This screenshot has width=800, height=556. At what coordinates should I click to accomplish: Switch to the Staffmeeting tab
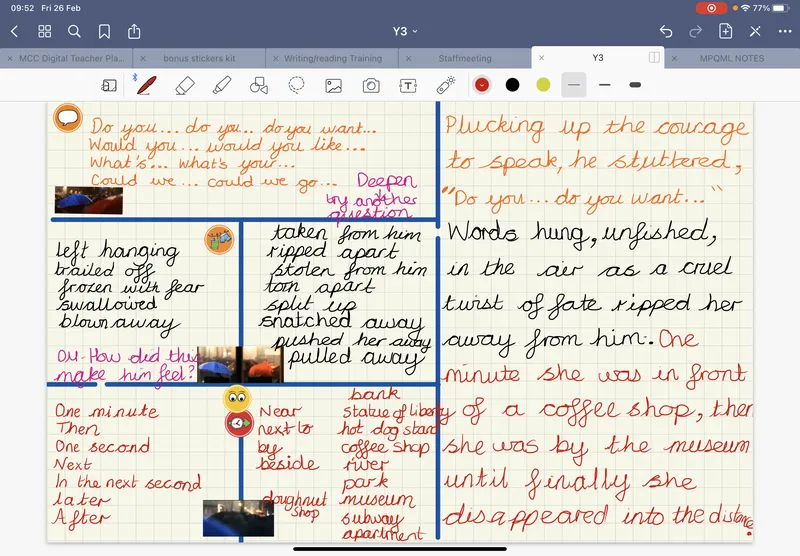pyautogui.click(x=464, y=58)
